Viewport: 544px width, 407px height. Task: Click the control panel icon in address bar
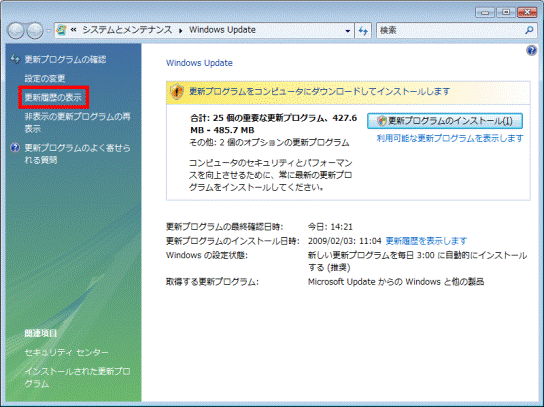(62, 30)
